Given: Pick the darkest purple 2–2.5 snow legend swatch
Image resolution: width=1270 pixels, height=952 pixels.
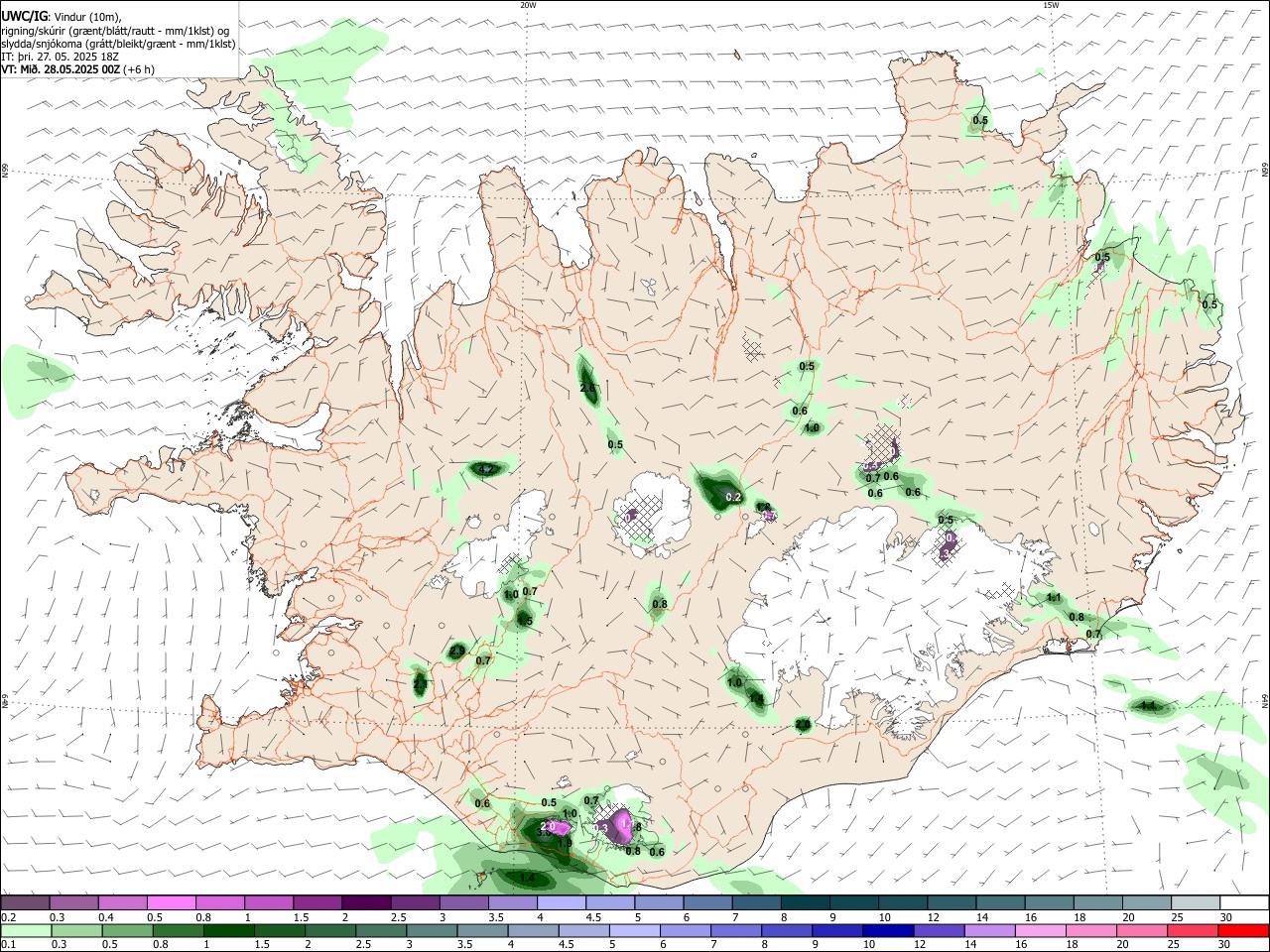Looking at the screenshot, I should pos(366,902).
